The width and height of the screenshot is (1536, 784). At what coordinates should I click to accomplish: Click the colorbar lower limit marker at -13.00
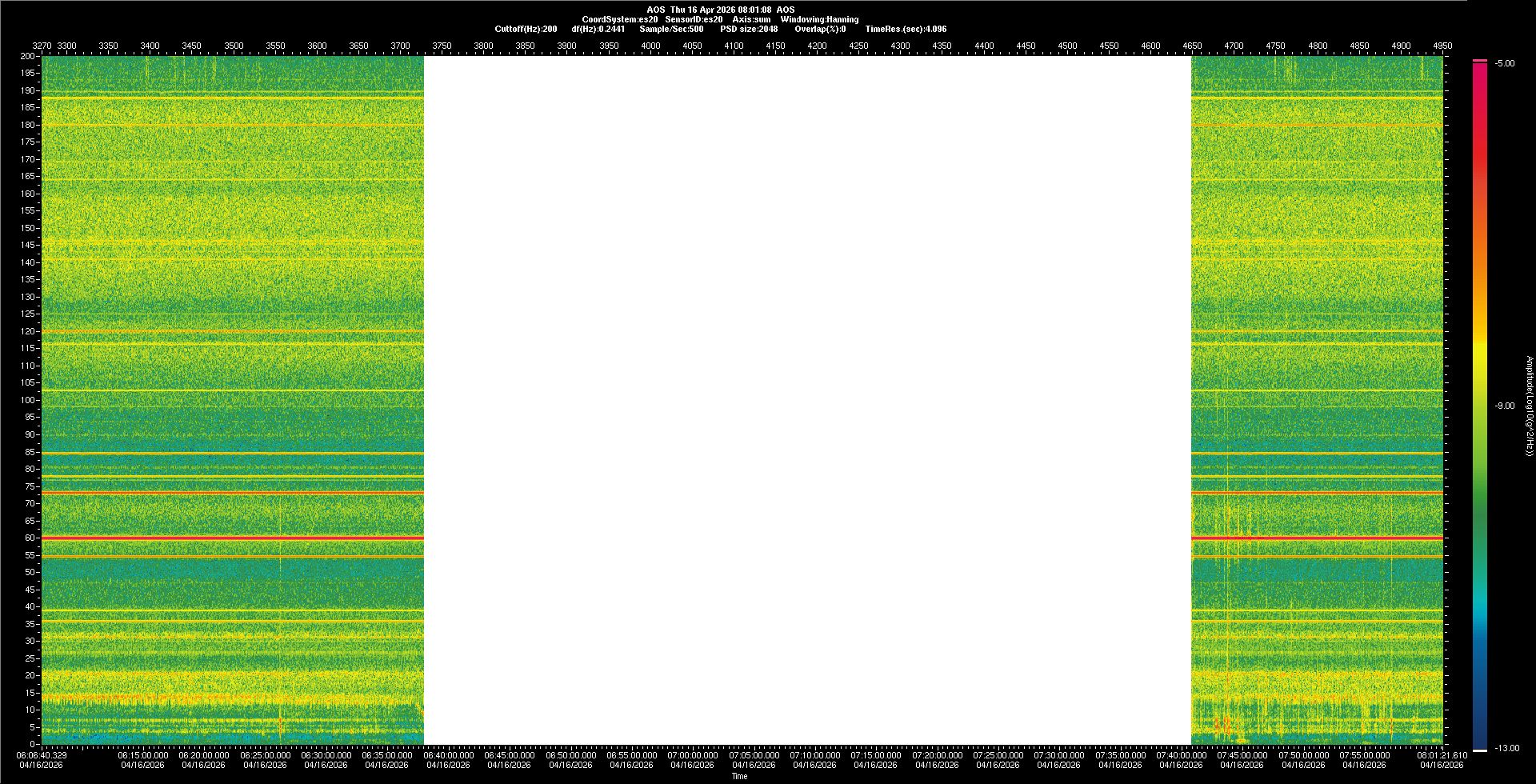click(x=1480, y=750)
